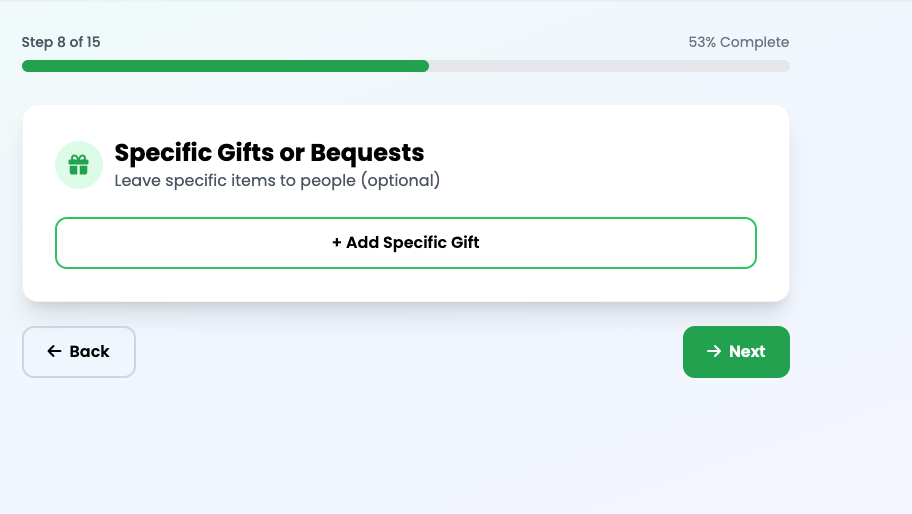Click the green gift box icon
The width and height of the screenshot is (912, 514).
[x=79, y=165]
